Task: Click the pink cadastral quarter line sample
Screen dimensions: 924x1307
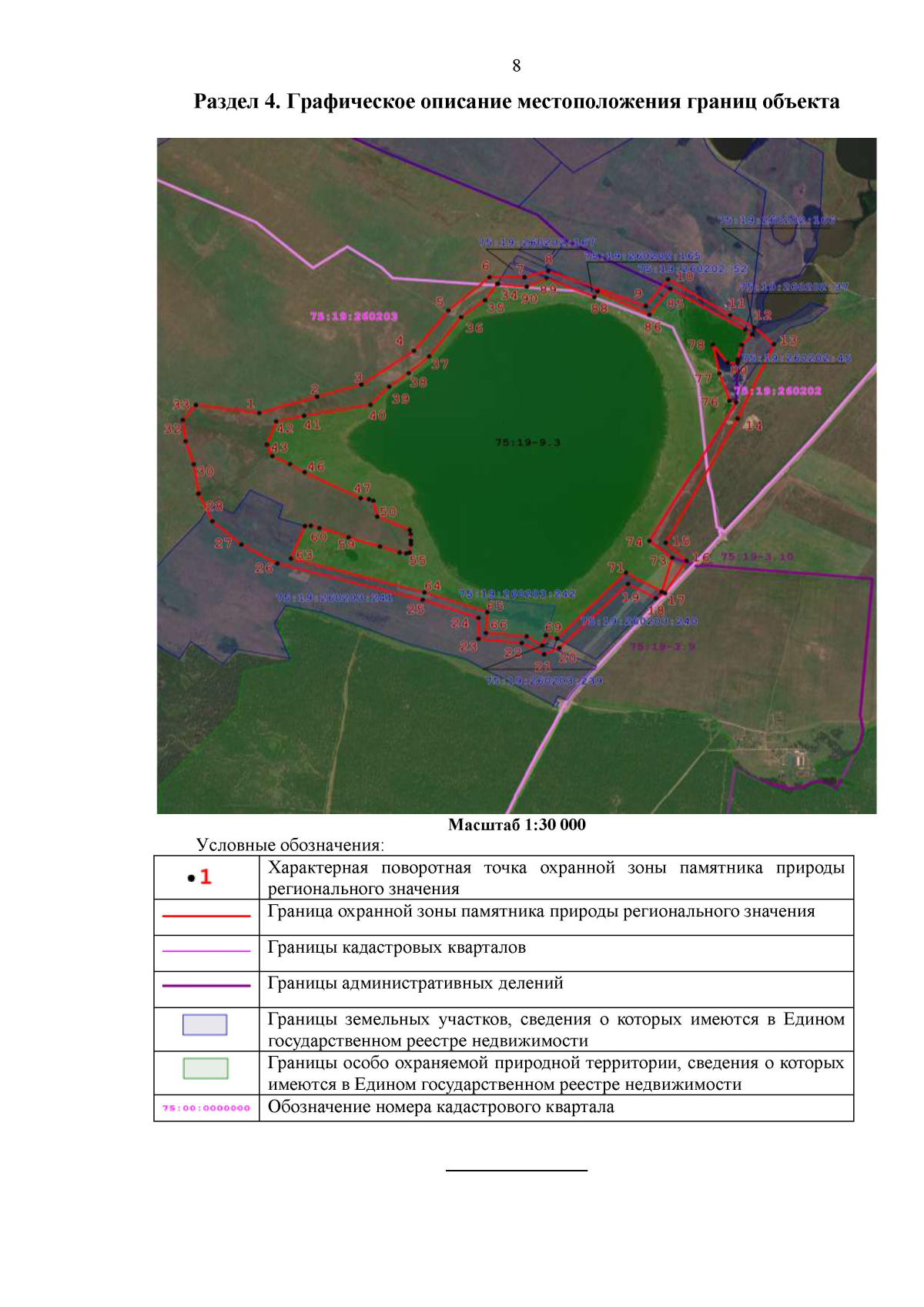Action: 206,951
